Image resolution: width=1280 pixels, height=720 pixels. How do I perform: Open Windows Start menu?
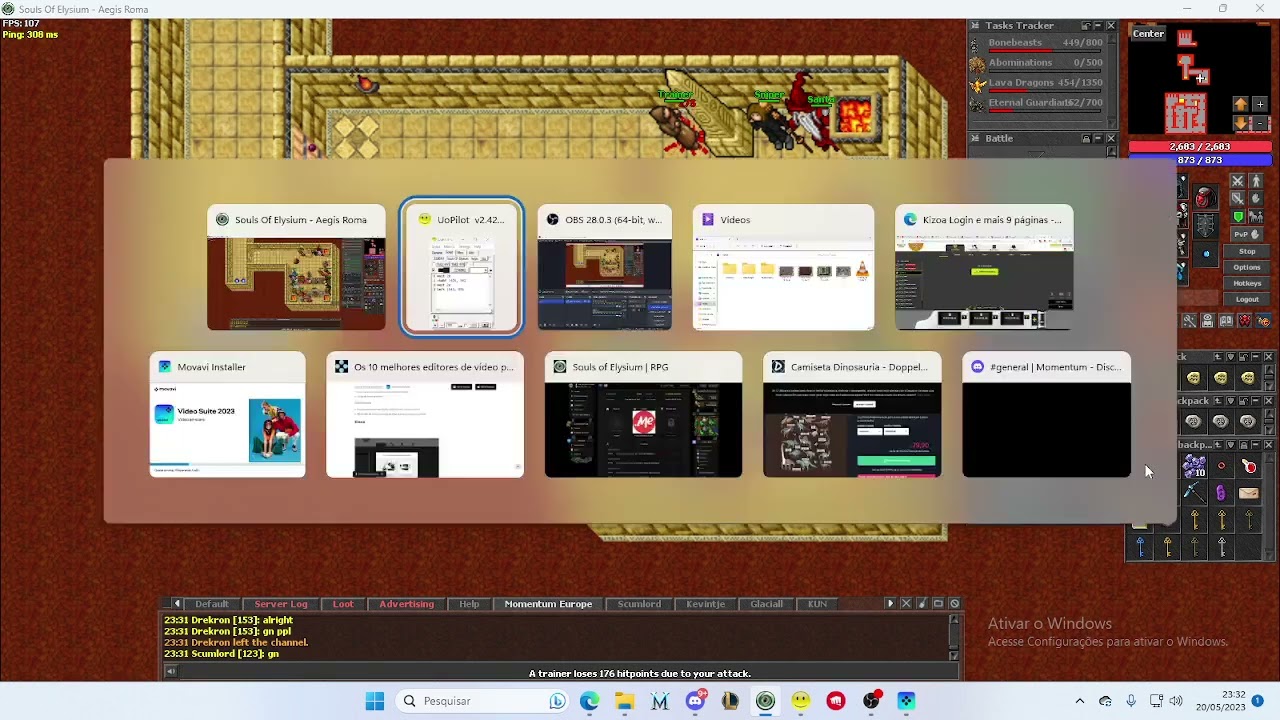(x=375, y=701)
